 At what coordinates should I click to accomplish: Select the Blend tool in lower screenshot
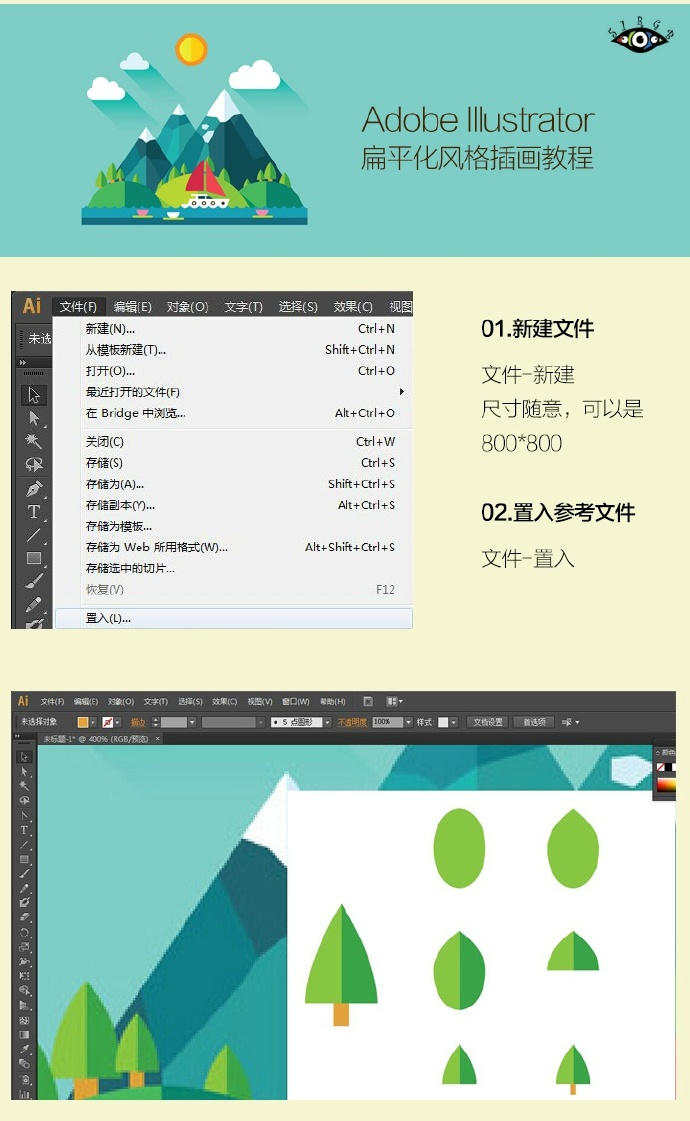click(24, 1064)
